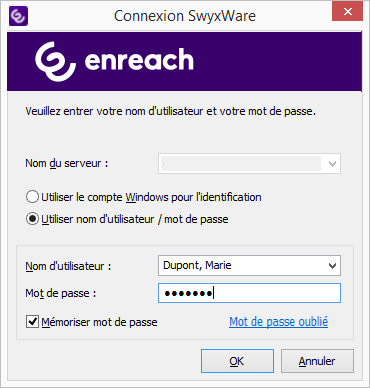Select Utiliser le compte Windows radio button
Viewport: 370px width, 388px height.
[32, 197]
